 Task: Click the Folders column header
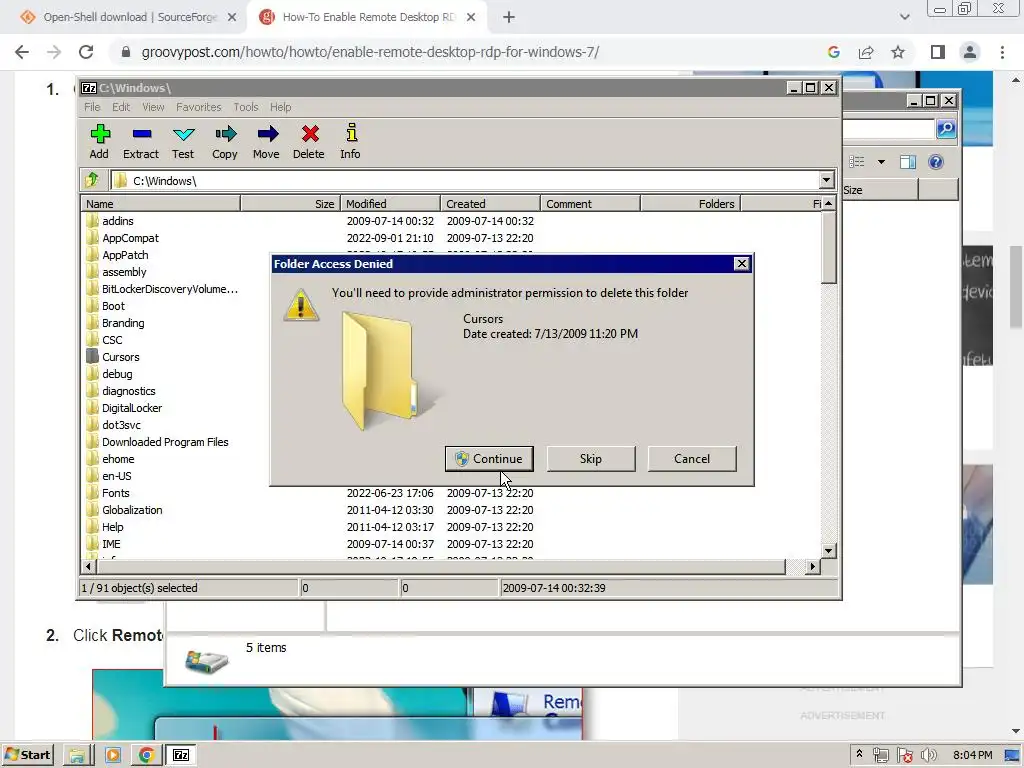coord(690,204)
